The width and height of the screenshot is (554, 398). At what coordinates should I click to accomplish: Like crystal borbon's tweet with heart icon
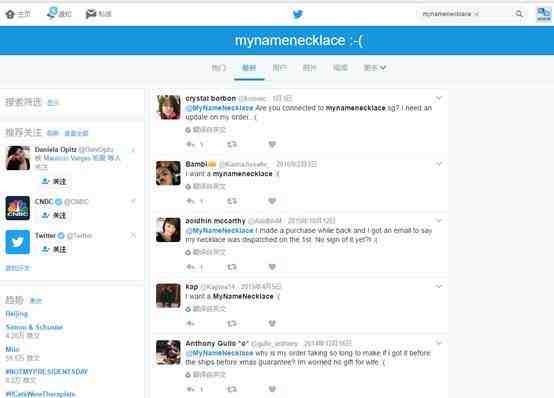pos(272,144)
